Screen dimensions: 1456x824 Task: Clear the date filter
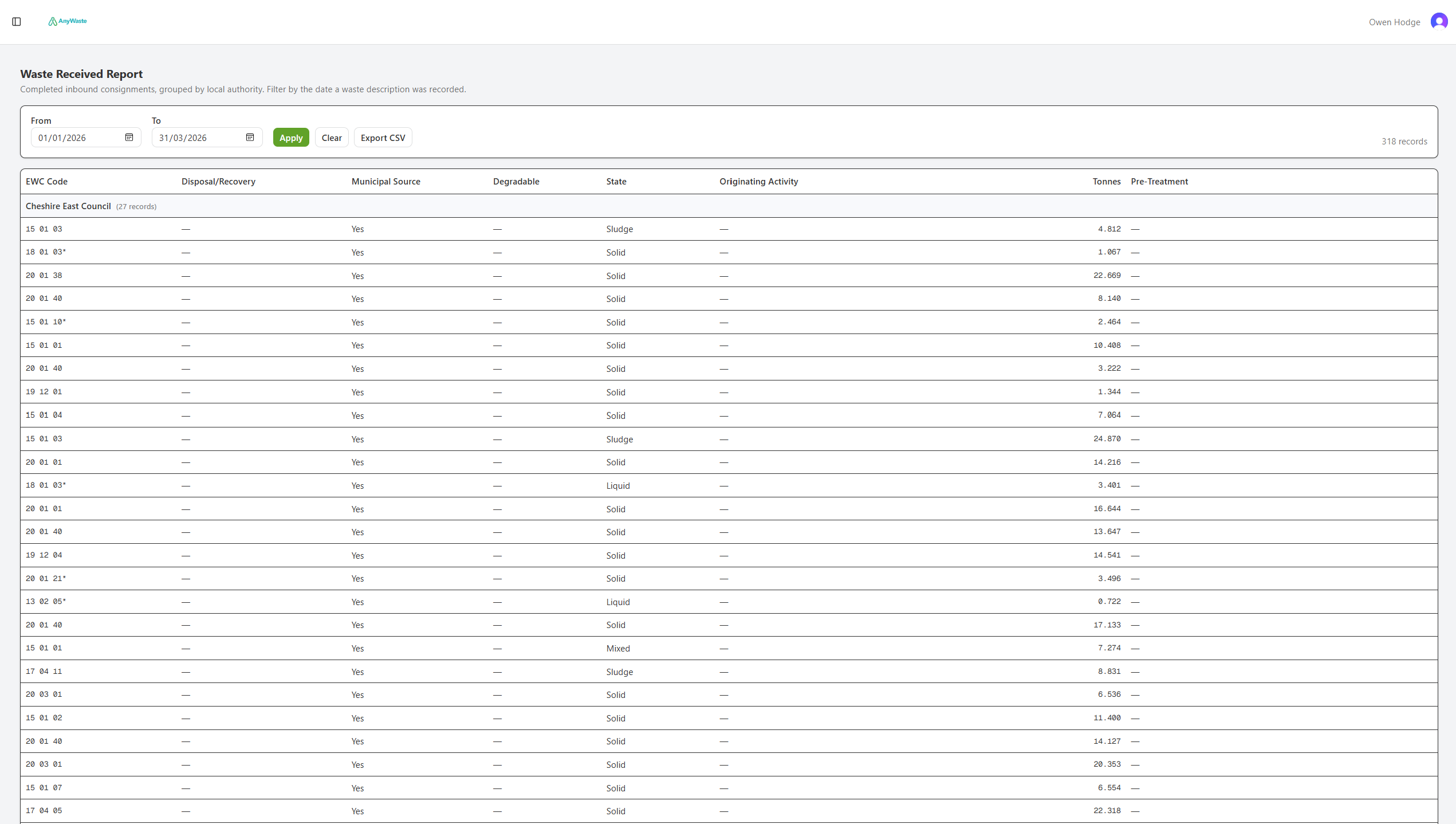[x=332, y=138]
